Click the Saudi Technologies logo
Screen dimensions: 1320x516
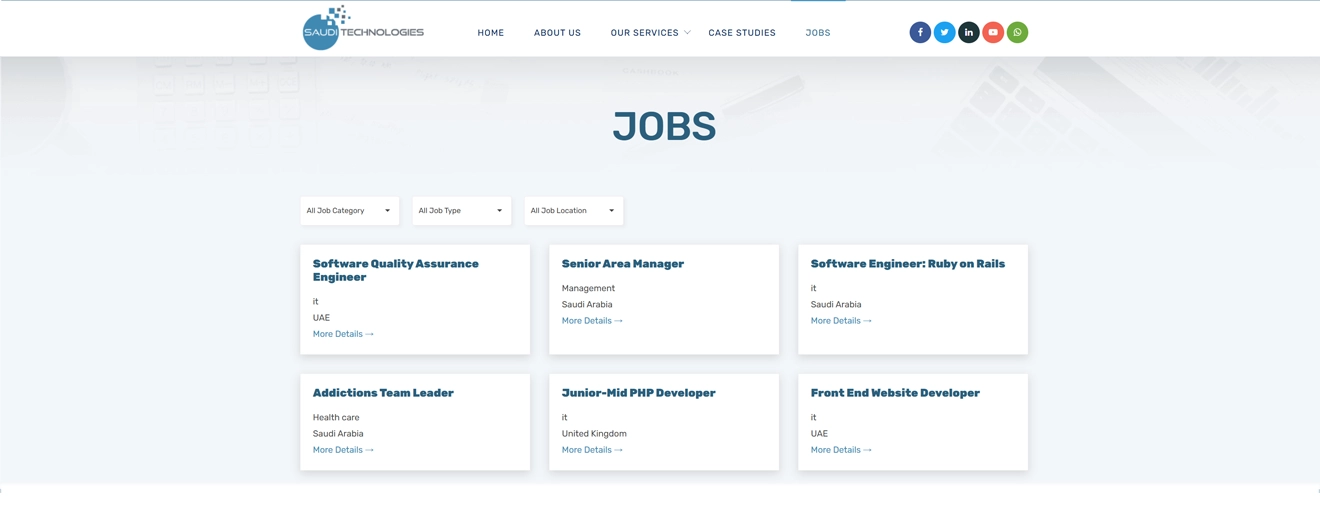363,29
